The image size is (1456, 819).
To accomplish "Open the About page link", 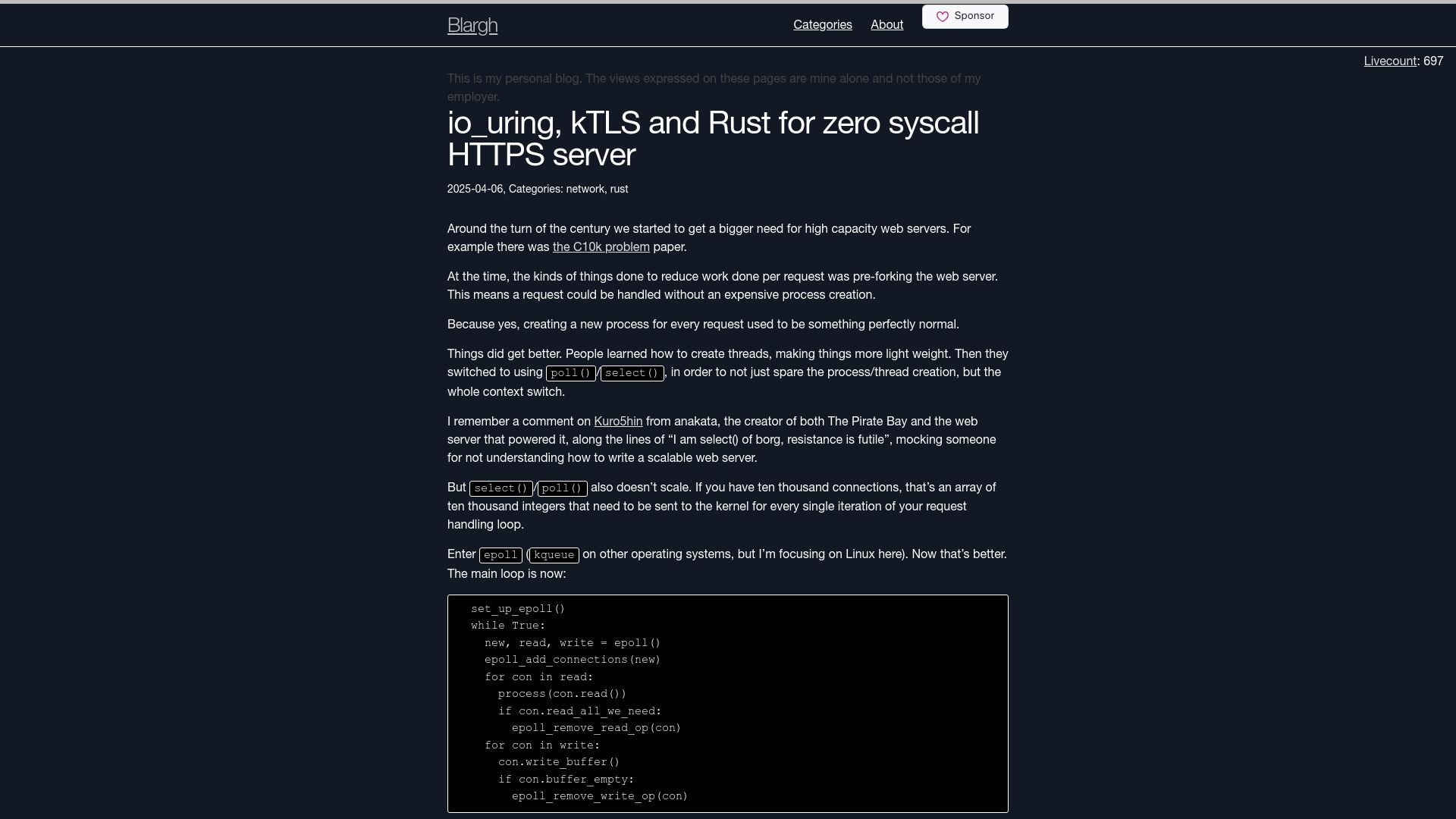I will click(x=886, y=25).
